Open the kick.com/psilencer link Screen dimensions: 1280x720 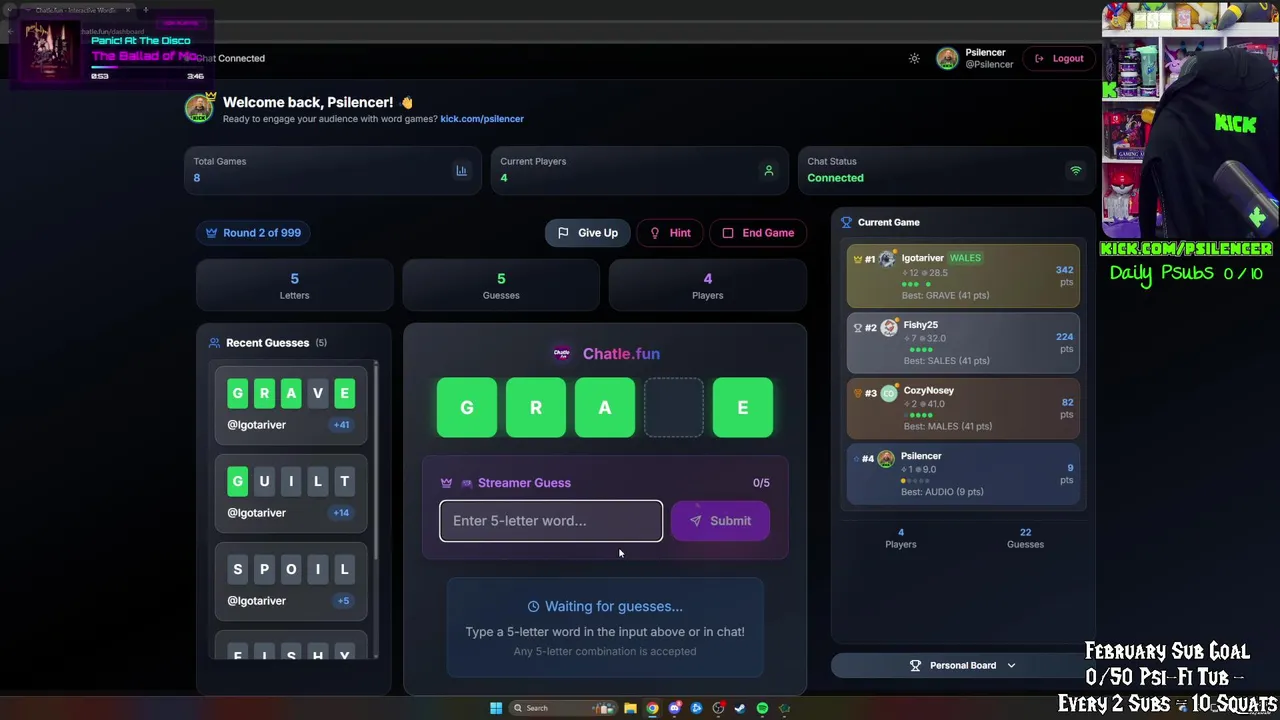point(482,119)
